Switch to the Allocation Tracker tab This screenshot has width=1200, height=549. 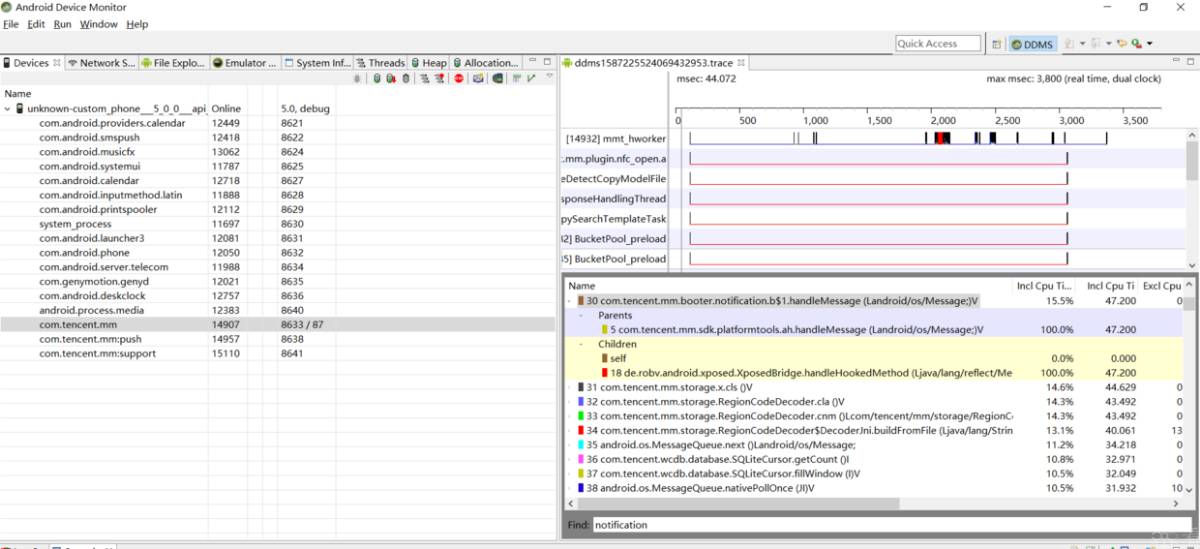486,62
